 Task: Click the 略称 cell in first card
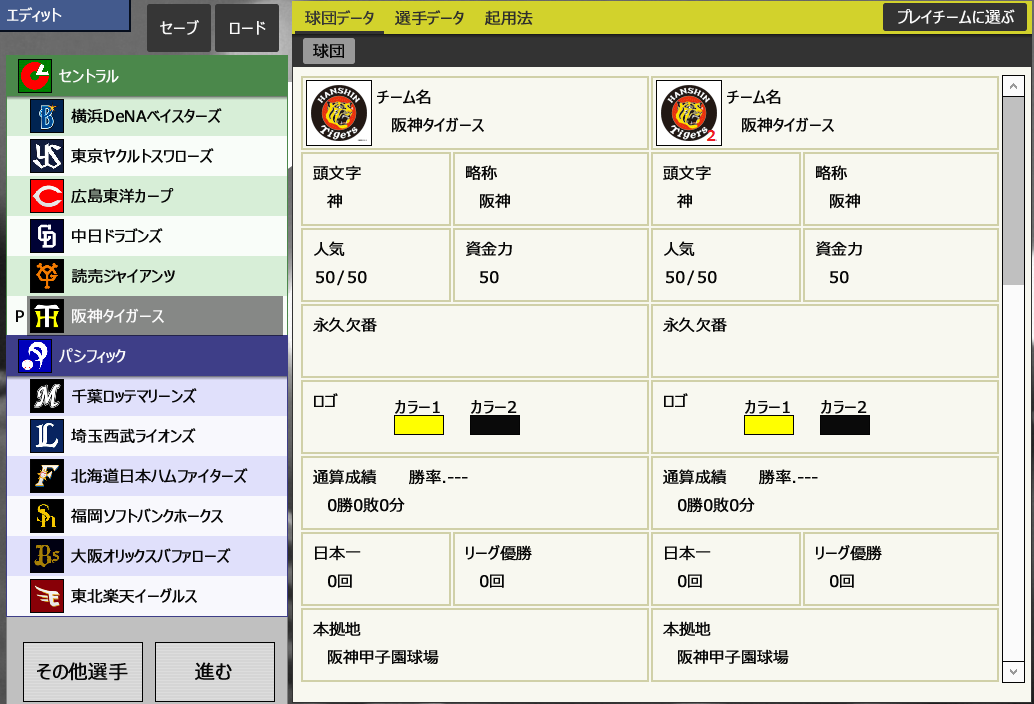coord(551,189)
